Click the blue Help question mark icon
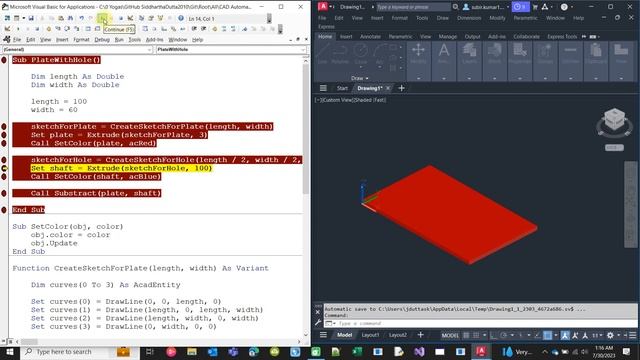The image size is (640, 360). [181, 18]
